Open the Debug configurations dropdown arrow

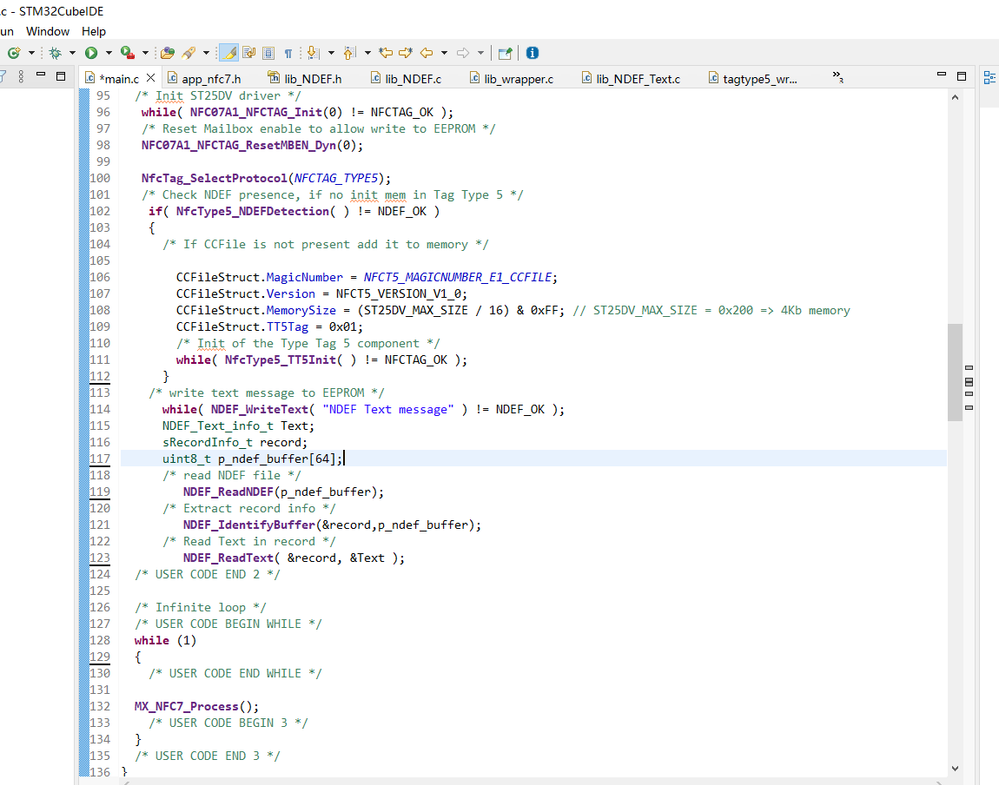pos(72,53)
